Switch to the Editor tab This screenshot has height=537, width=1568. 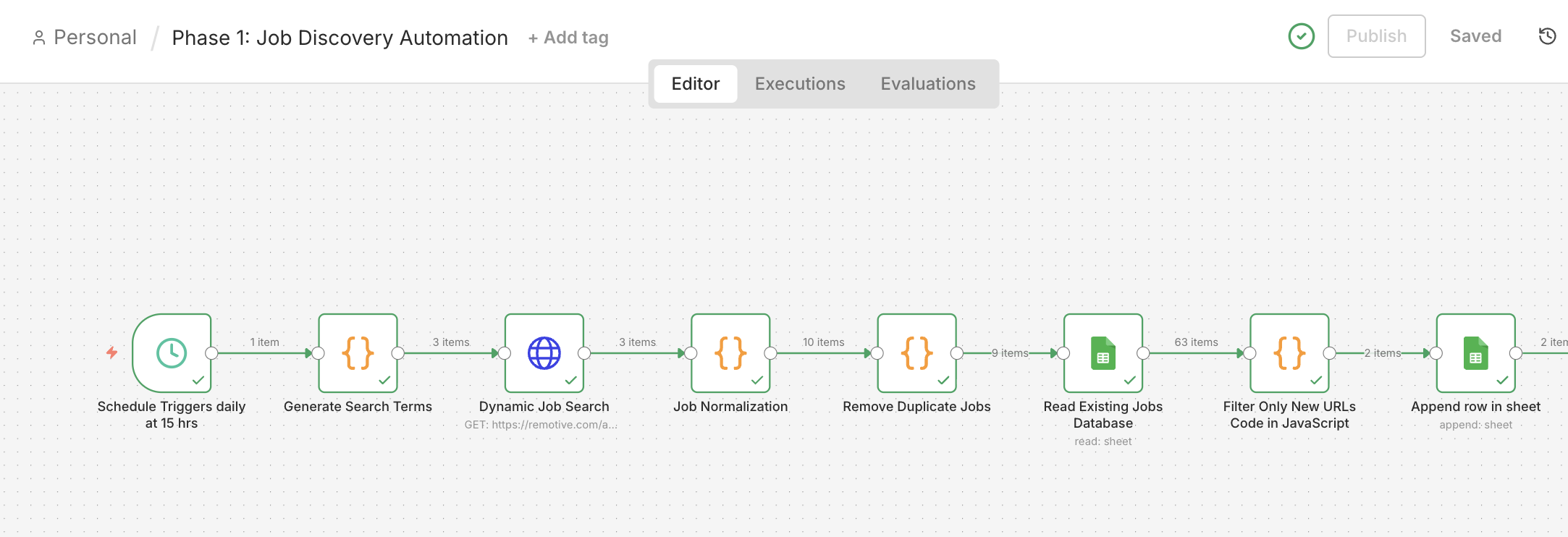[x=696, y=84]
